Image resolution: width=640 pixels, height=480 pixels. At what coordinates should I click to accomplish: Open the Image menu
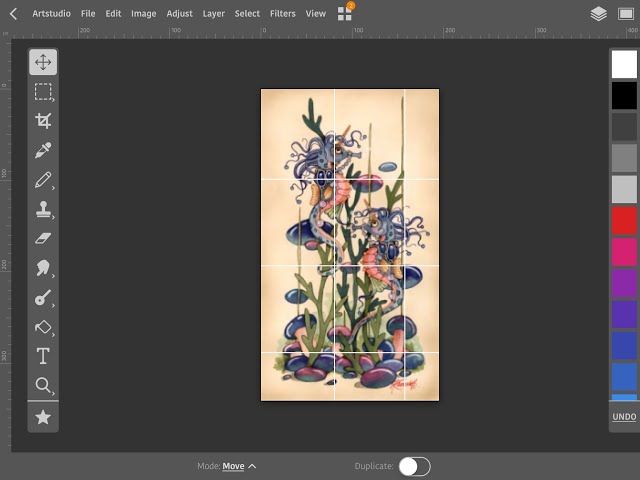143,13
